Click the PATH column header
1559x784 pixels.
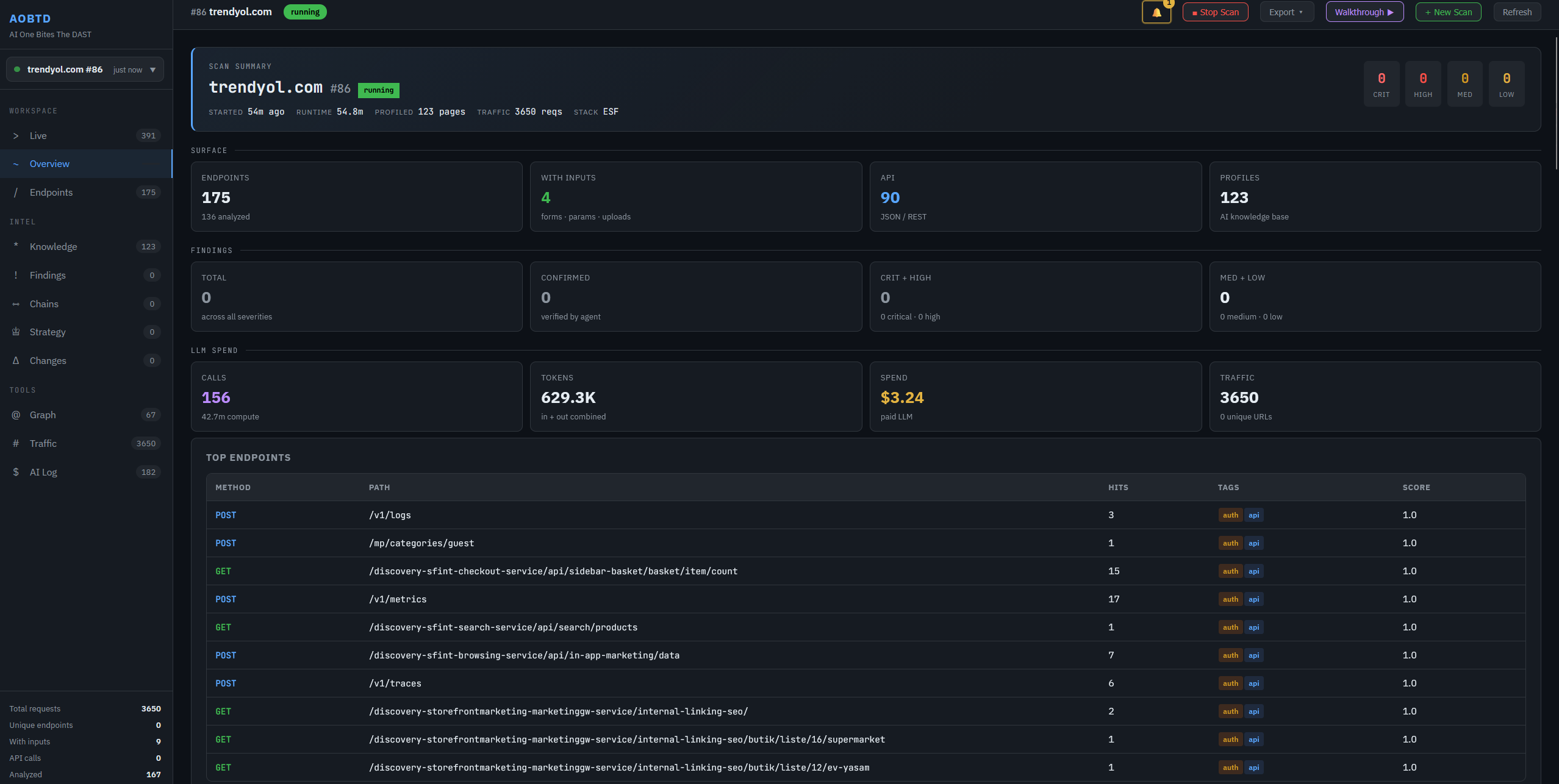(379, 487)
